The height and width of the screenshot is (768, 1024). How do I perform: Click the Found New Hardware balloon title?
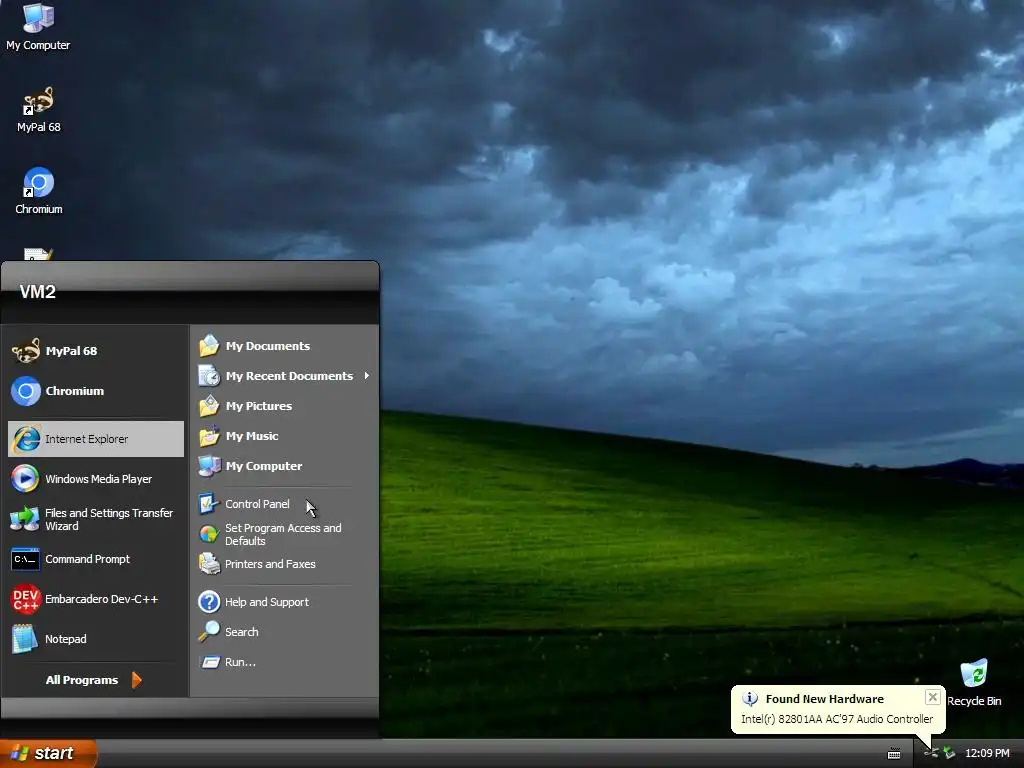(x=825, y=699)
